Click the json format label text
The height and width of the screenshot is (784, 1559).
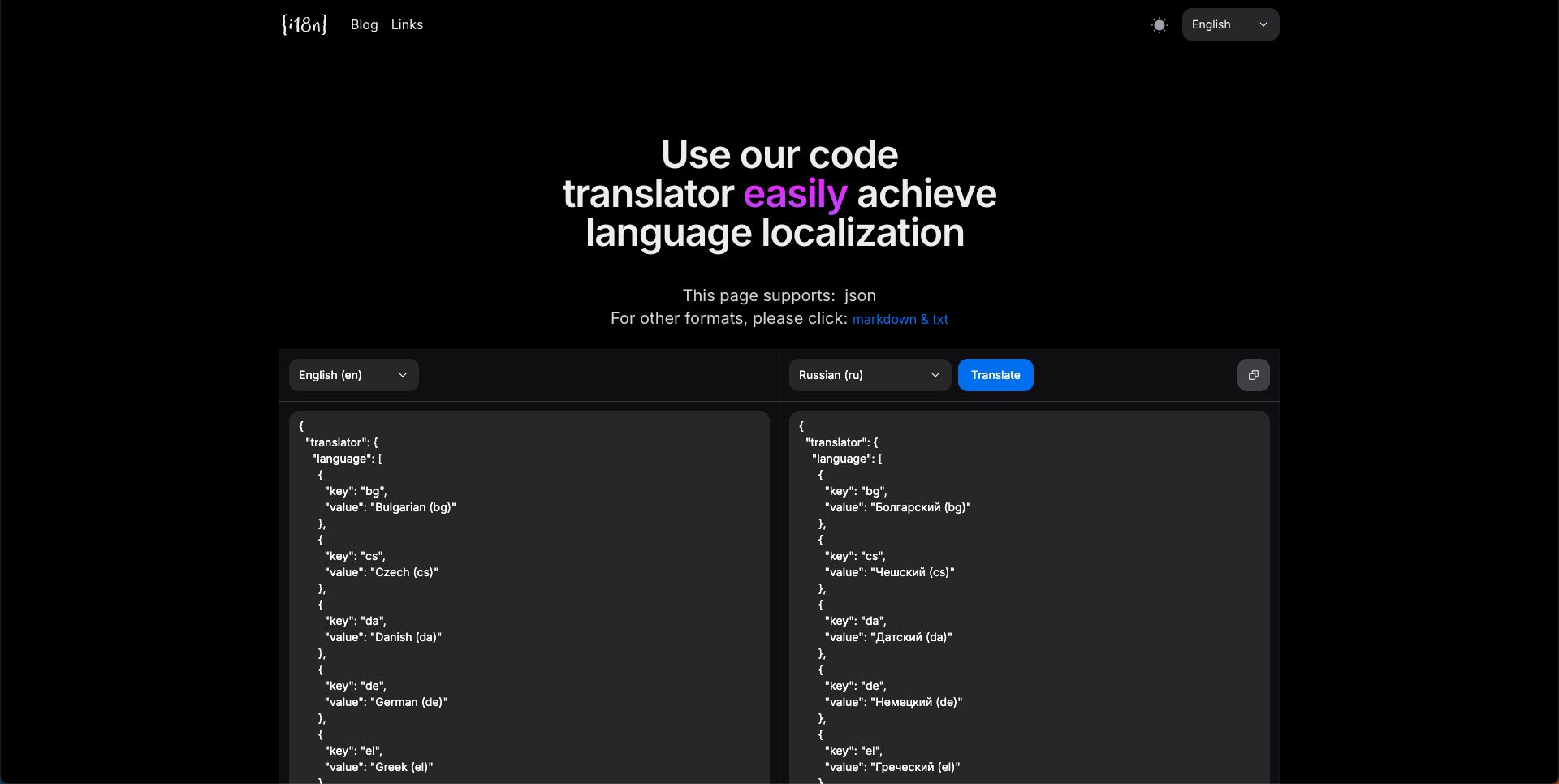pos(860,295)
